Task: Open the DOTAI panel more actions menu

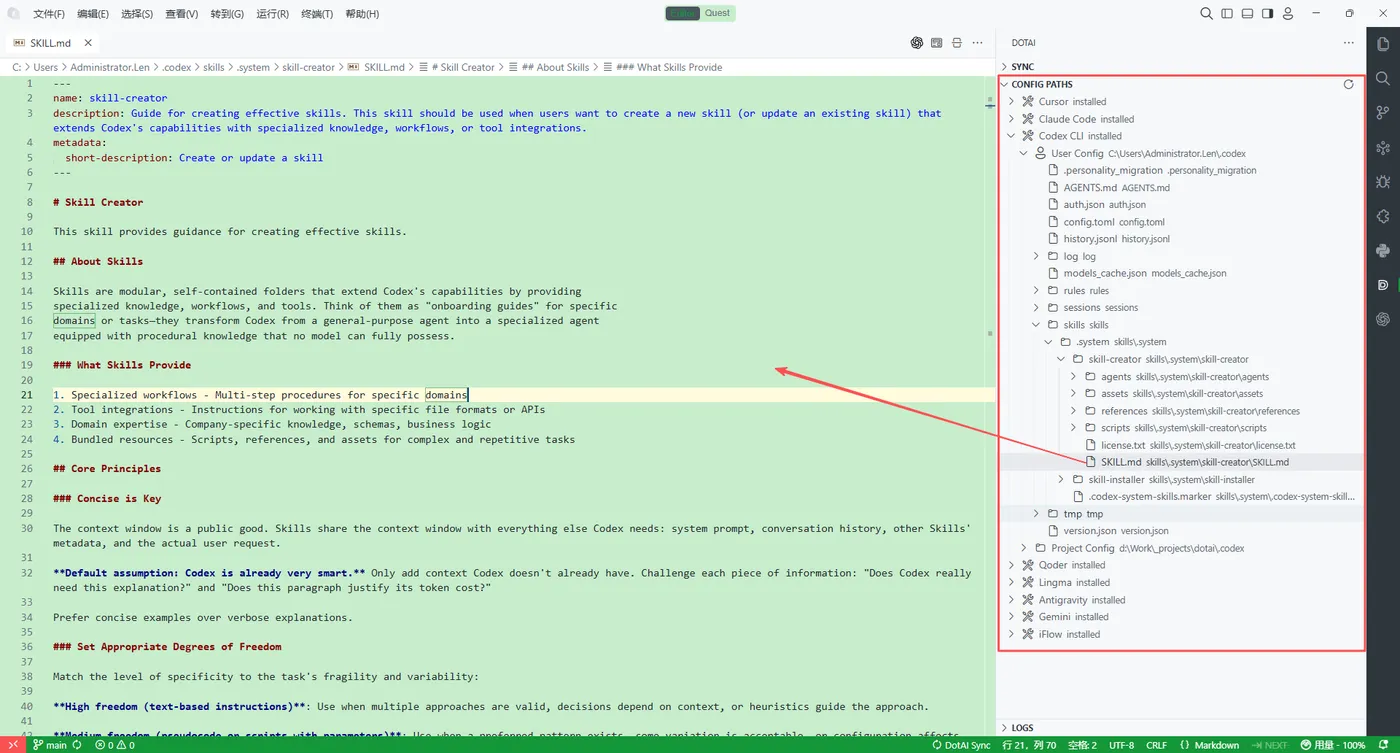Action: click(1348, 43)
